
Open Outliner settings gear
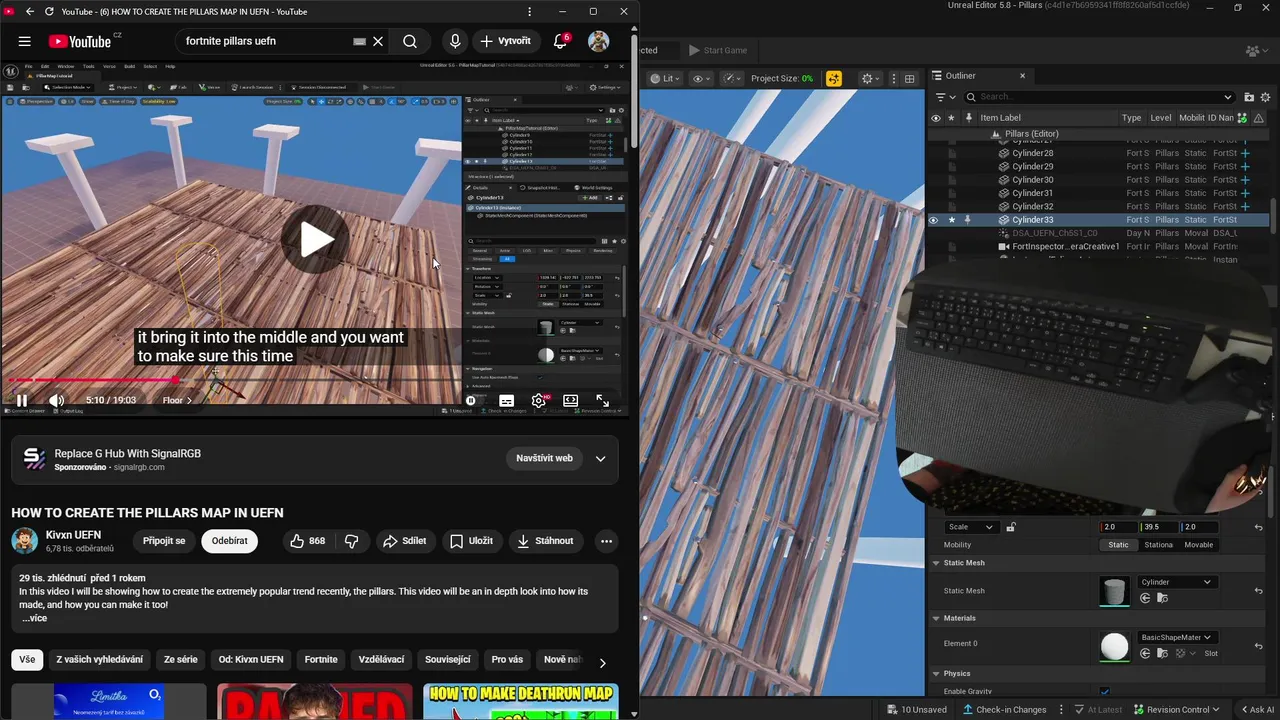point(1267,97)
